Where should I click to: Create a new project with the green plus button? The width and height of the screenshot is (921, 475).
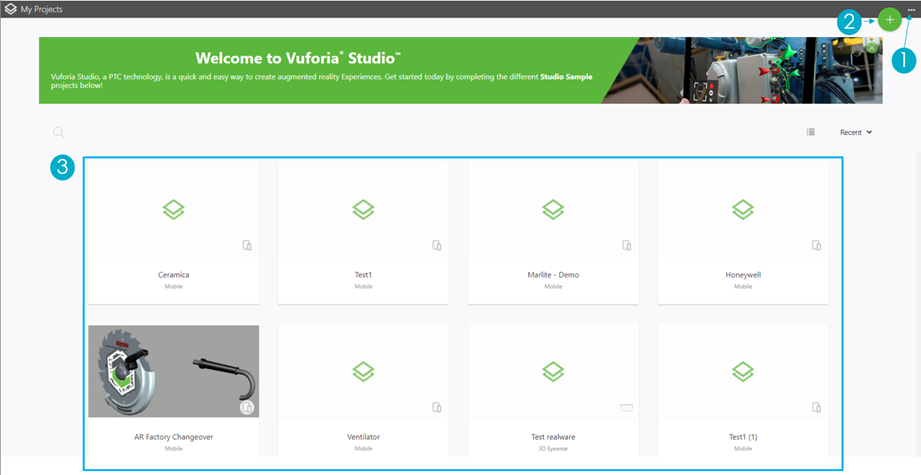pyautogui.click(x=889, y=20)
